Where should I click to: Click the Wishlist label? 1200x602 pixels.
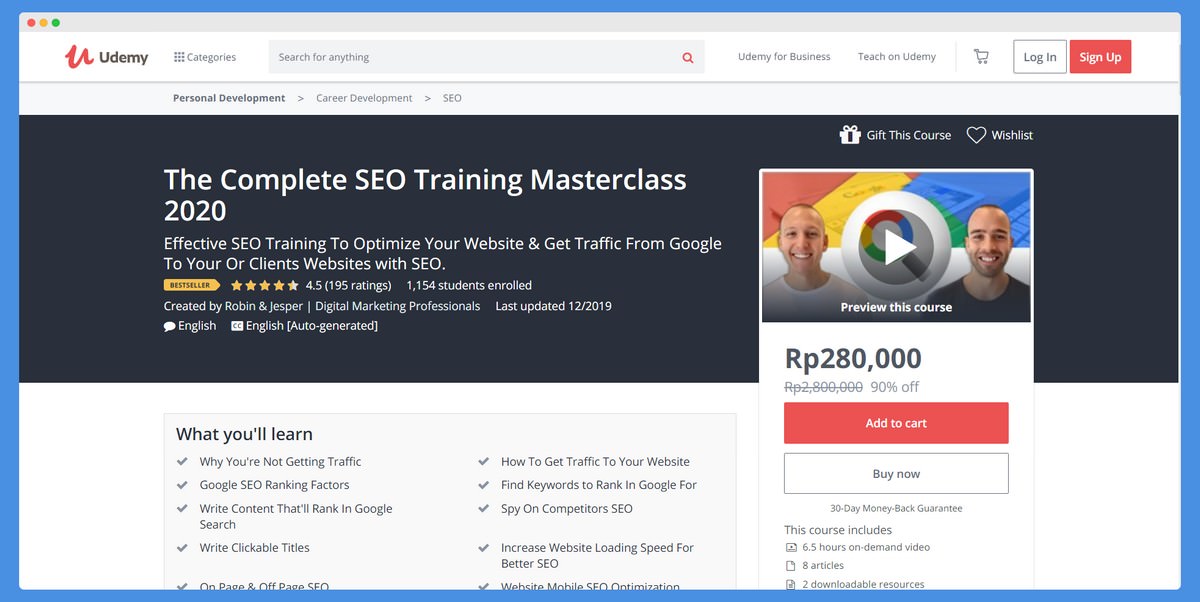click(x=1012, y=135)
